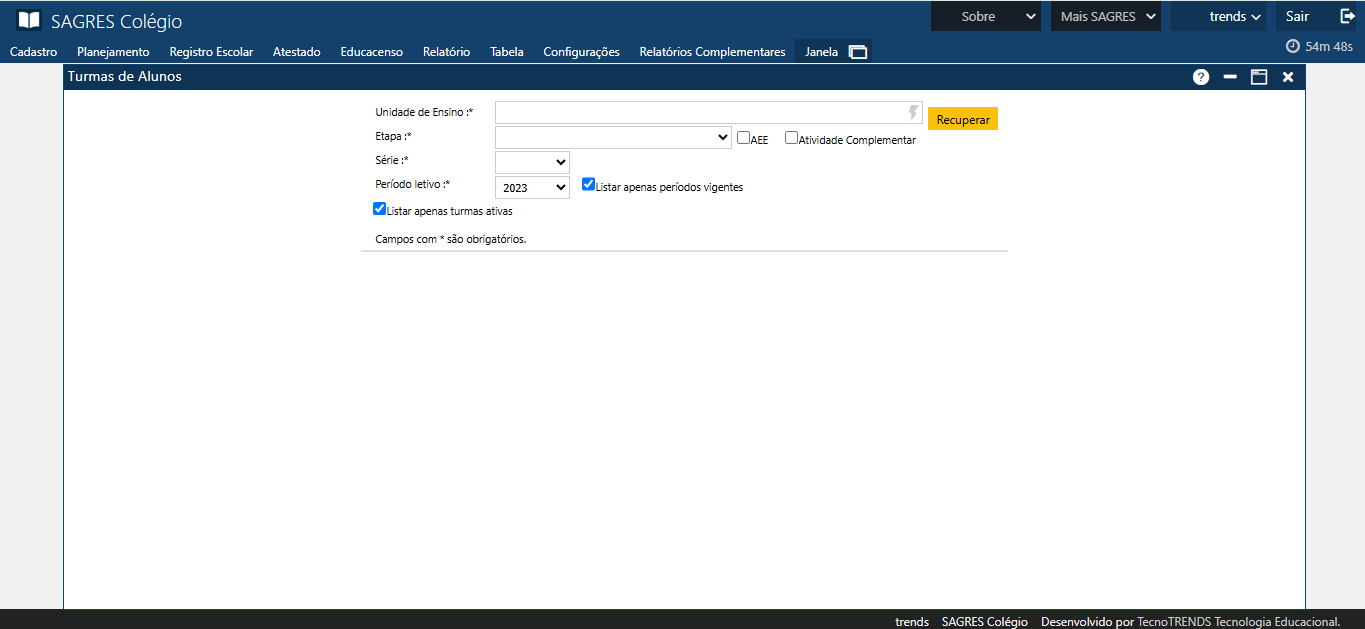The width and height of the screenshot is (1365, 629).
Task: Click the lightning bolt icon in Unidade field
Action: tap(913, 113)
